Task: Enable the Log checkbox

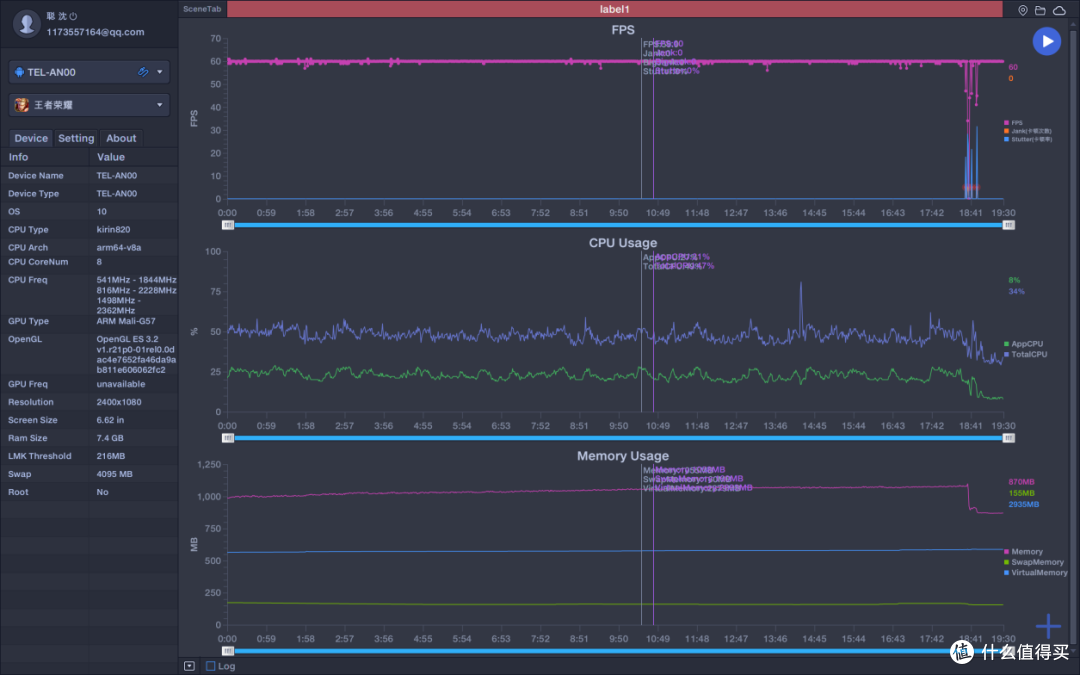Action: [210, 666]
